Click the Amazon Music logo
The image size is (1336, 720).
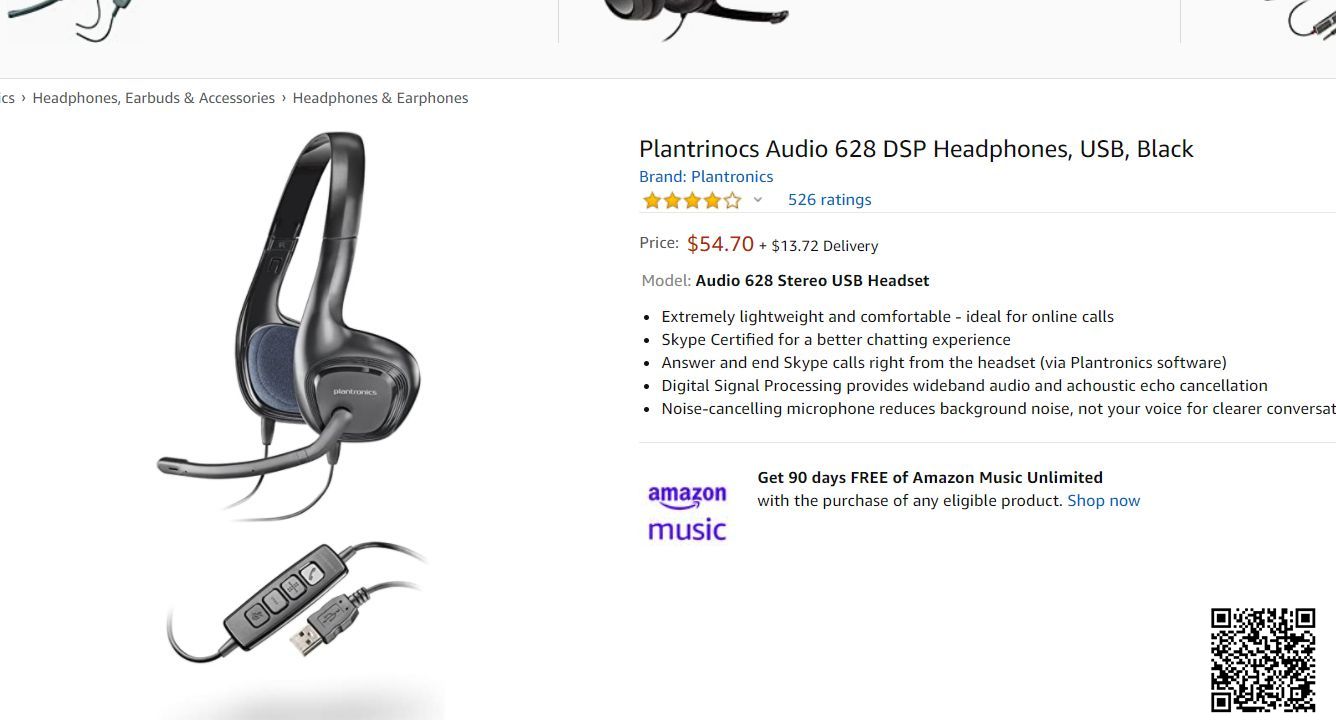click(687, 513)
